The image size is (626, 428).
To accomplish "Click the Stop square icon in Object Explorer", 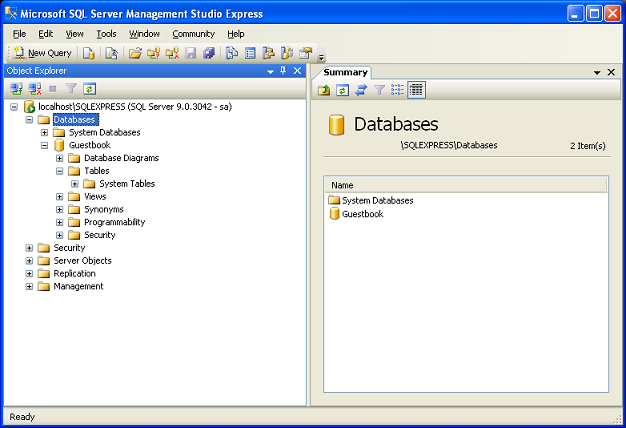I will tap(53, 89).
